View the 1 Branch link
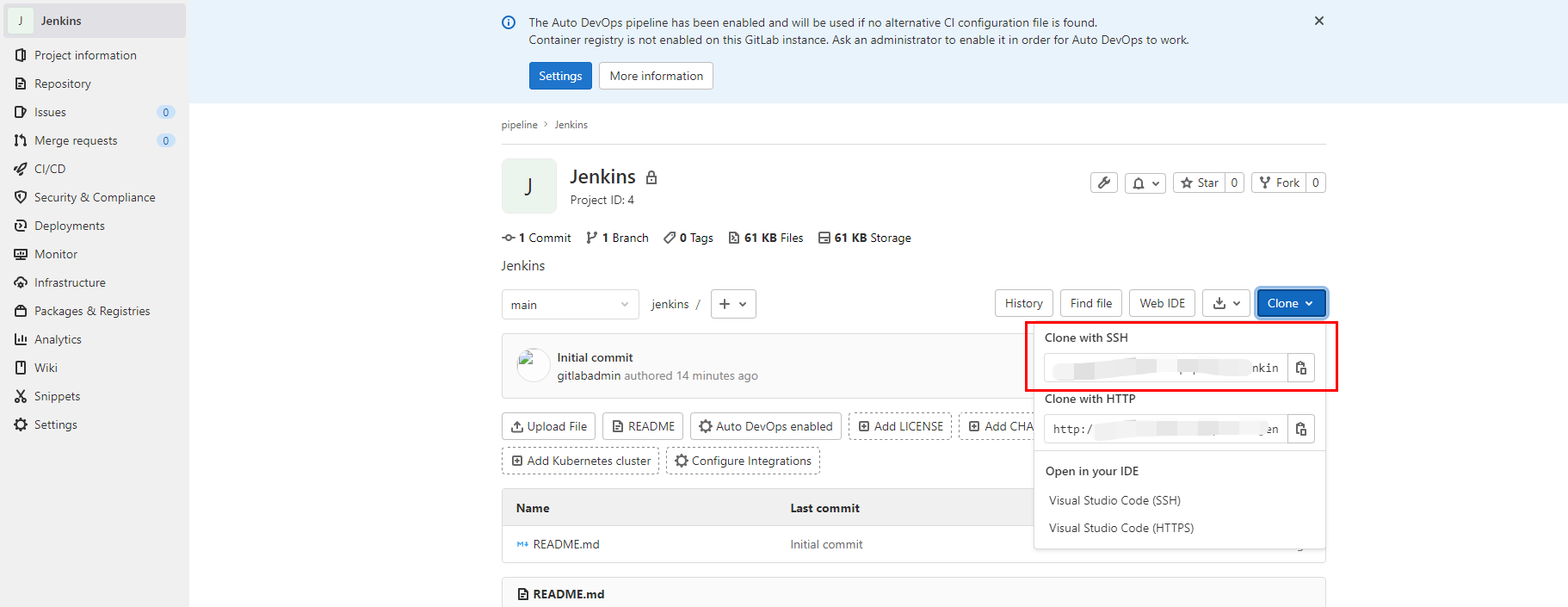This screenshot has width=1568, height=607. click(x=617, y=238)
